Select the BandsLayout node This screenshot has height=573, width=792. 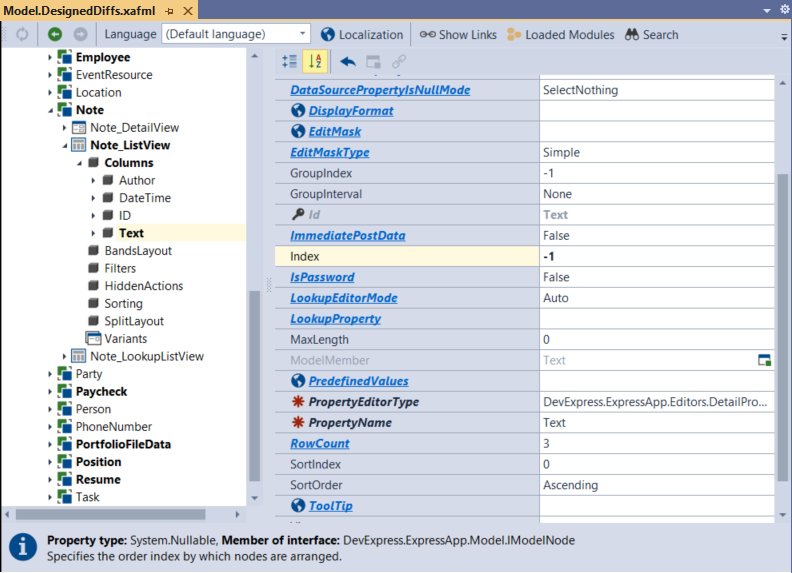point(138,251)
